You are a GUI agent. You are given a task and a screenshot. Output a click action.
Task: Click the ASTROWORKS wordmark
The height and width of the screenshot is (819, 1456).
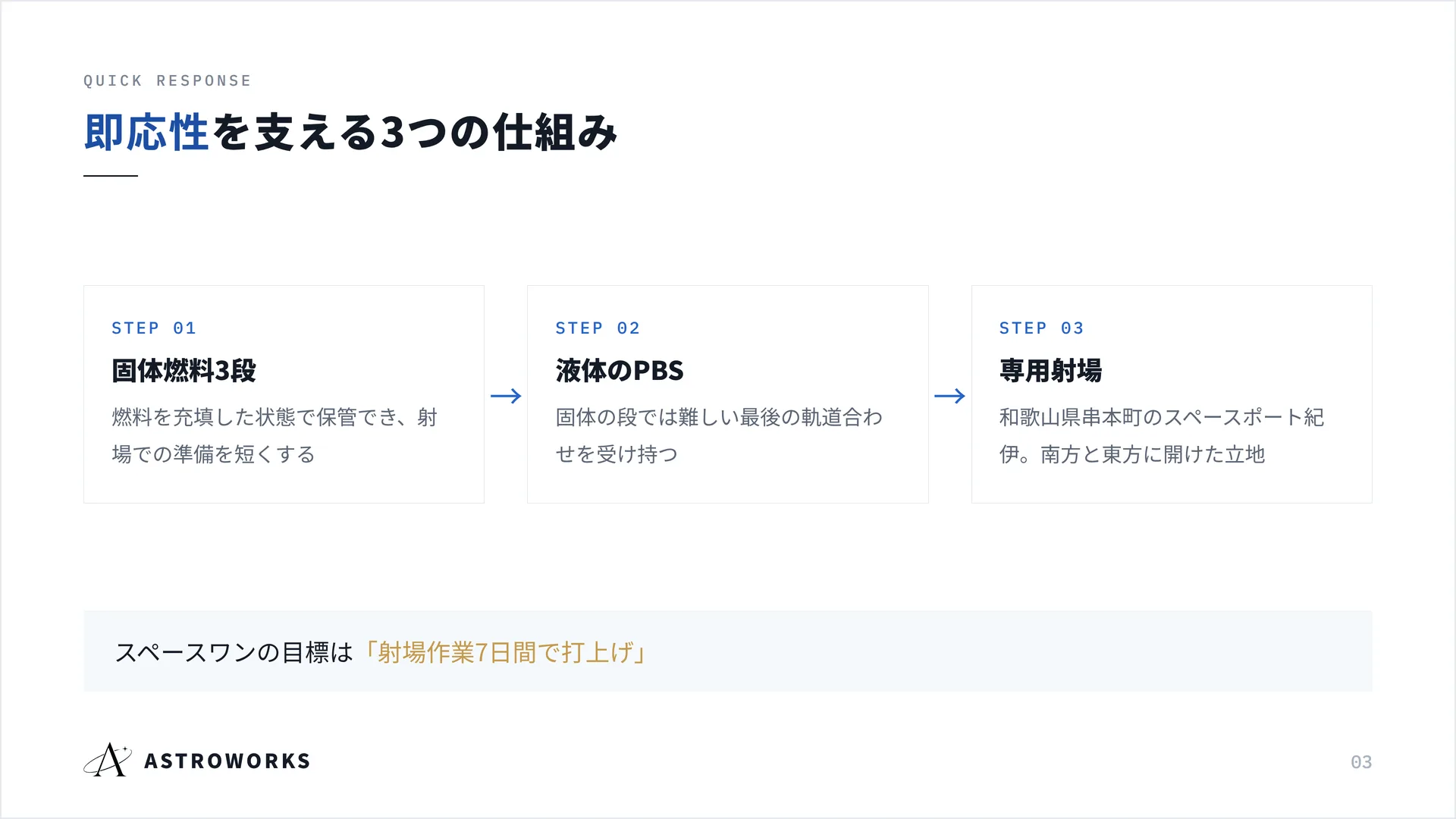click(227, 761)
